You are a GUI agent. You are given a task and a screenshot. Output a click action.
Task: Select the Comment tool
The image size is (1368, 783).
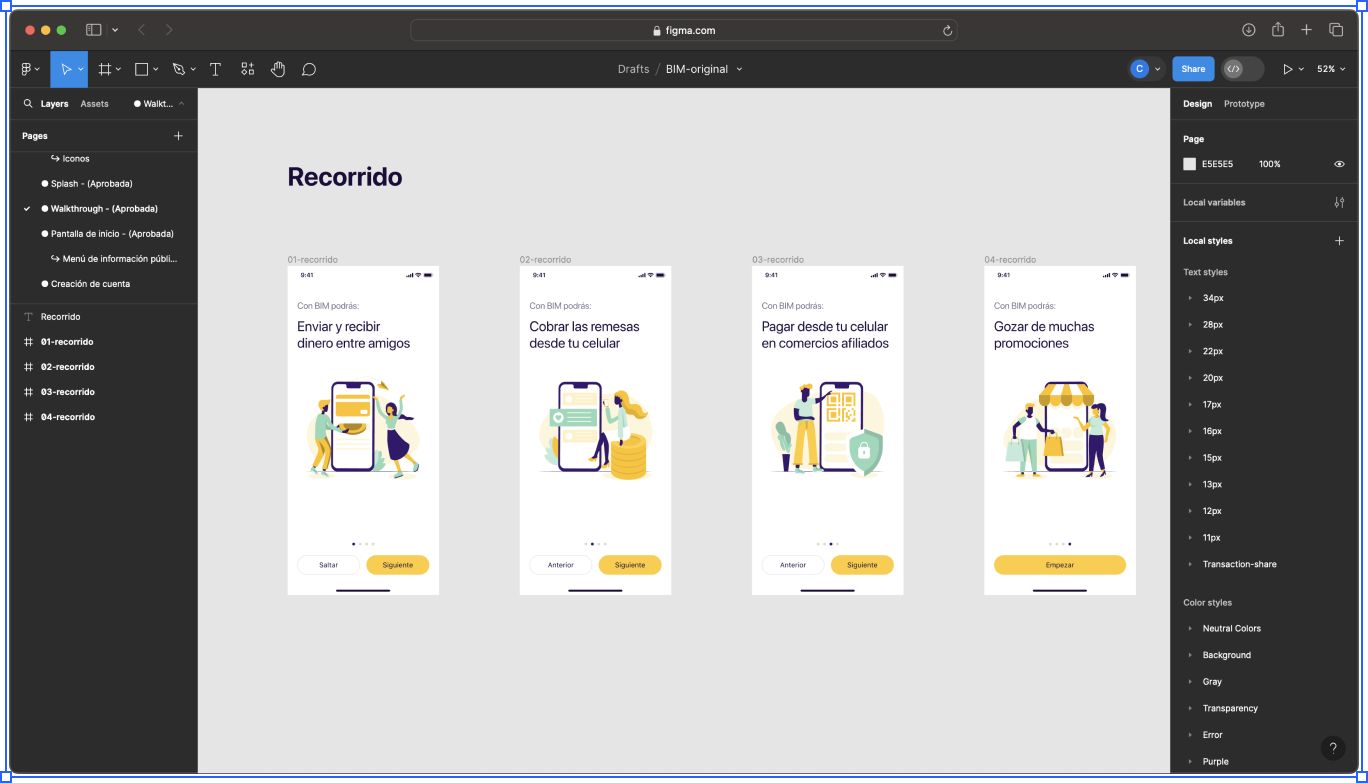(x=309, y=69)
